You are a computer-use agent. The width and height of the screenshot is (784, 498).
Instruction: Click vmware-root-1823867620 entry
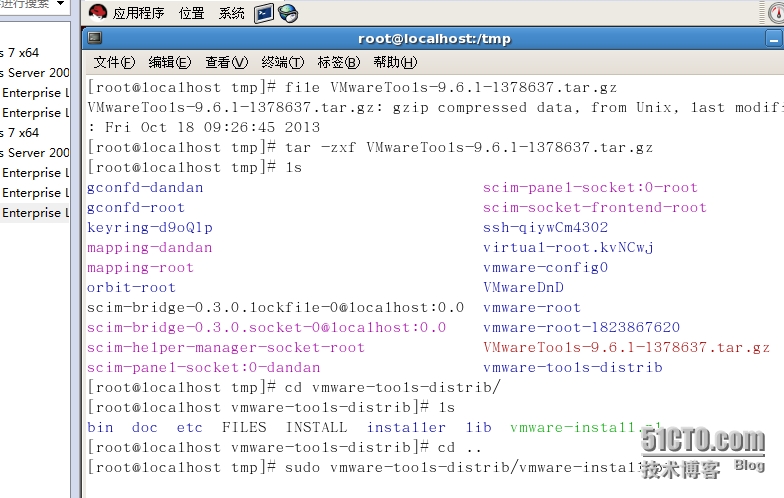tap(582, 328)
